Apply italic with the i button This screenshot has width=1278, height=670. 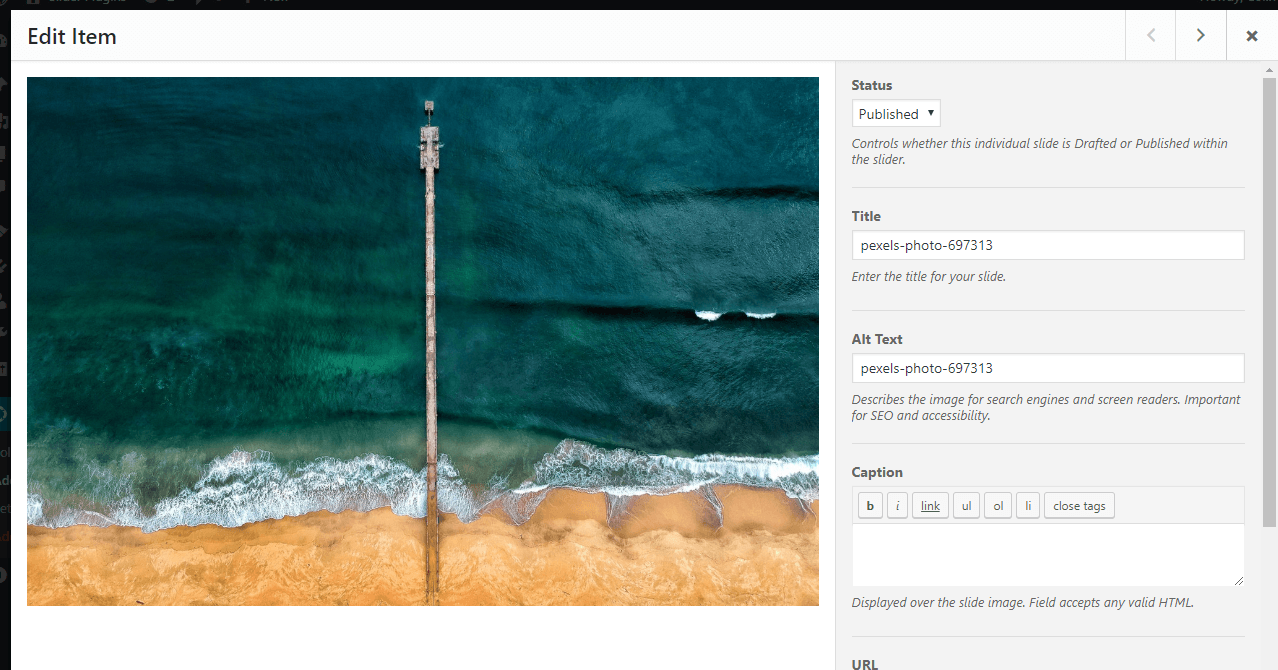pyautogui.click(x=897, y=506)
